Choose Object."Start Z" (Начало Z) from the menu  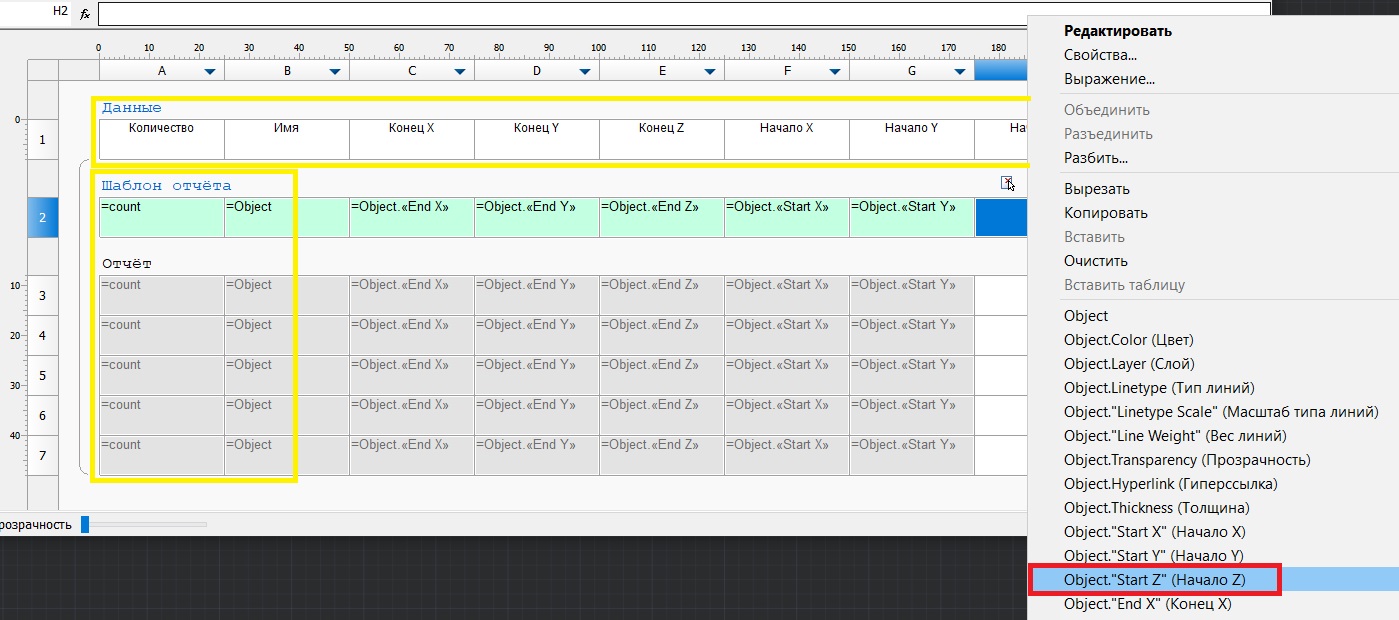1154,580
